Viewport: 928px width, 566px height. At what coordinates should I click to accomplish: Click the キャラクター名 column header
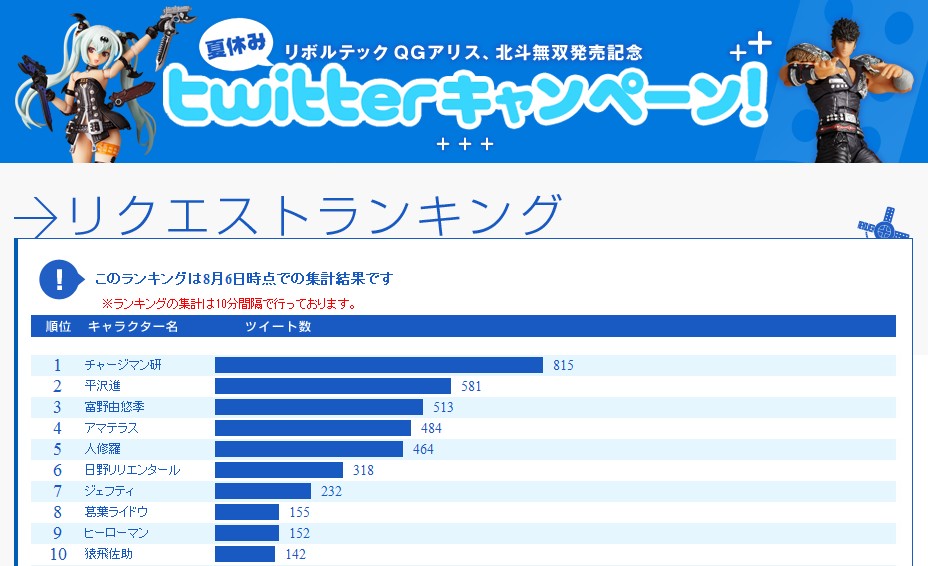(133, 327)
